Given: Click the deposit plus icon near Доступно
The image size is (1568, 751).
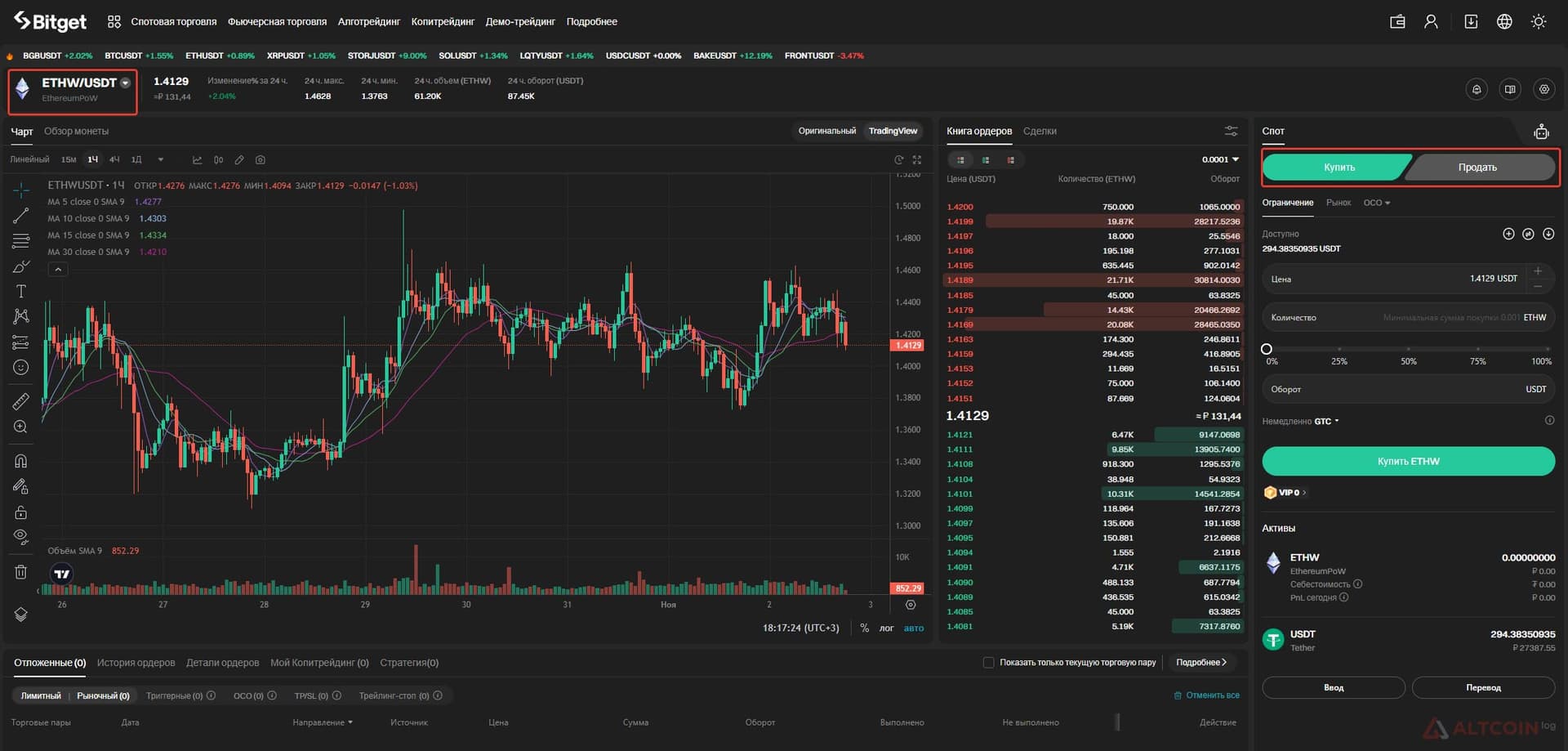Looking at the screenshot, I should point(1508,234).
